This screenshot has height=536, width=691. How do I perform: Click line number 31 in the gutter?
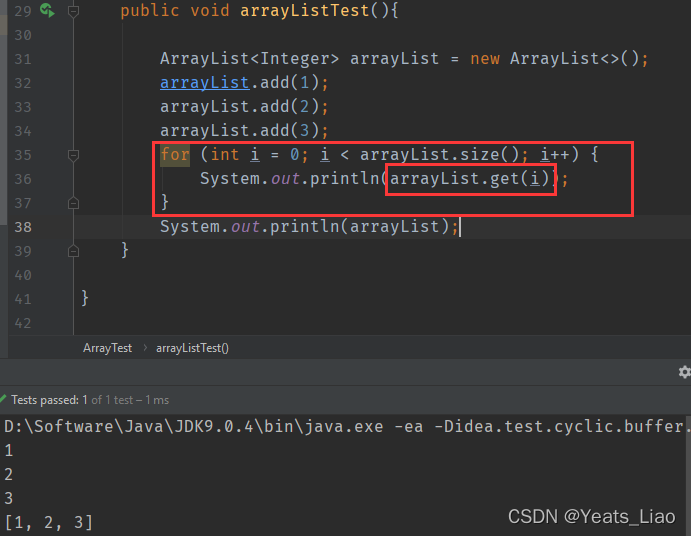pos(23,59)
